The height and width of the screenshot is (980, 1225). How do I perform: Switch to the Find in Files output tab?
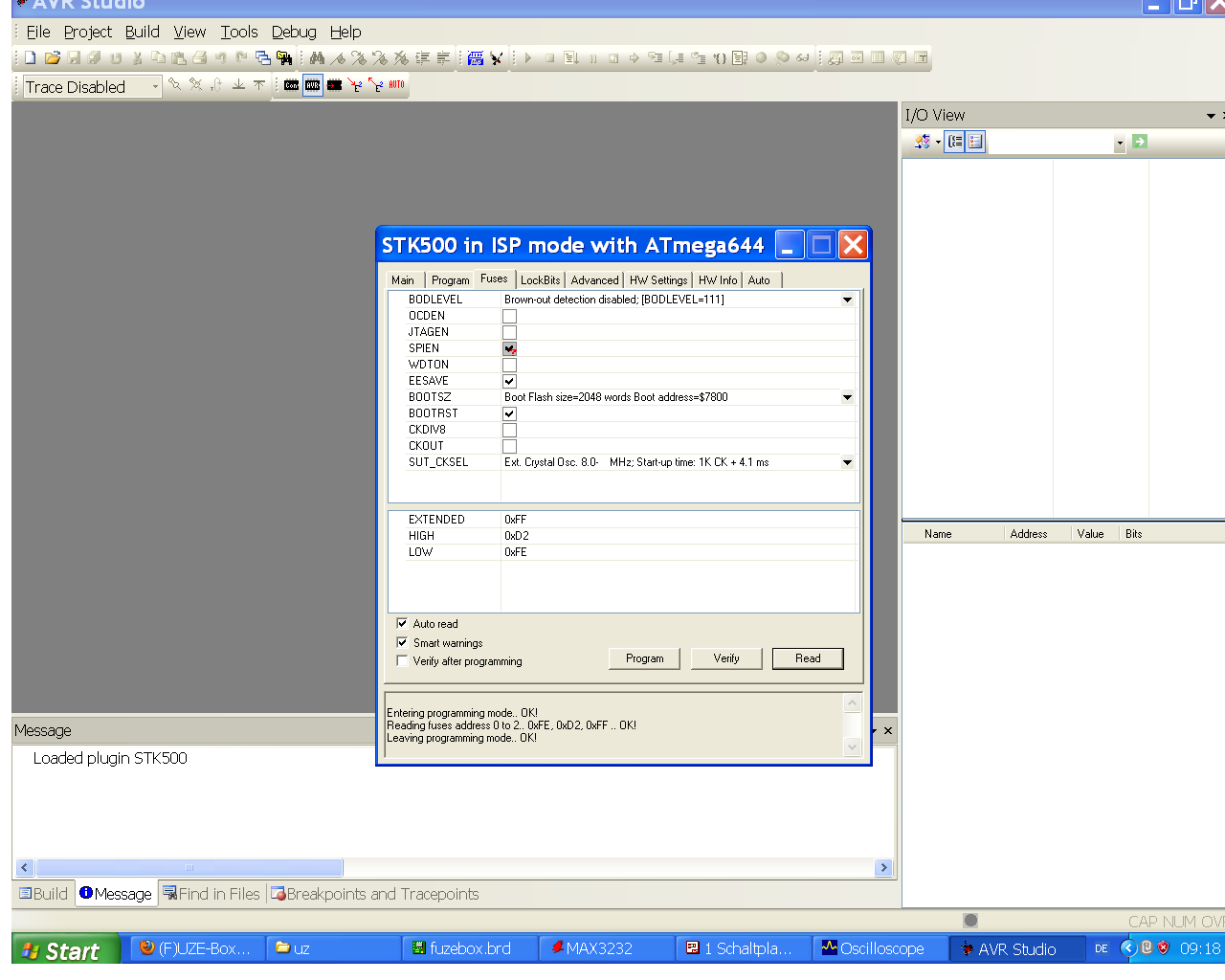pyautogui.click(x=212, y=894)
